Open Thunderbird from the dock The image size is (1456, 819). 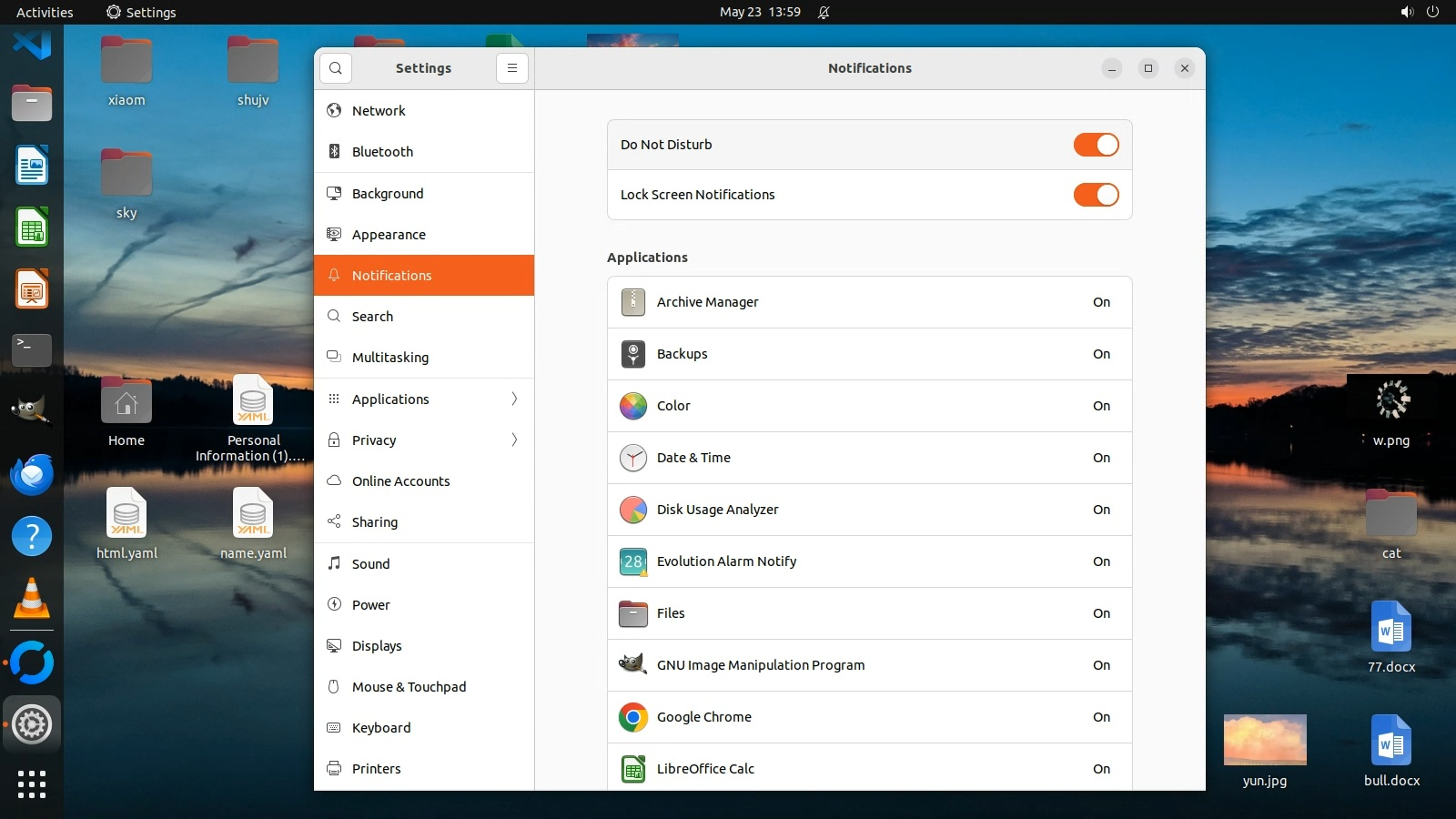[x=32, y=474]
